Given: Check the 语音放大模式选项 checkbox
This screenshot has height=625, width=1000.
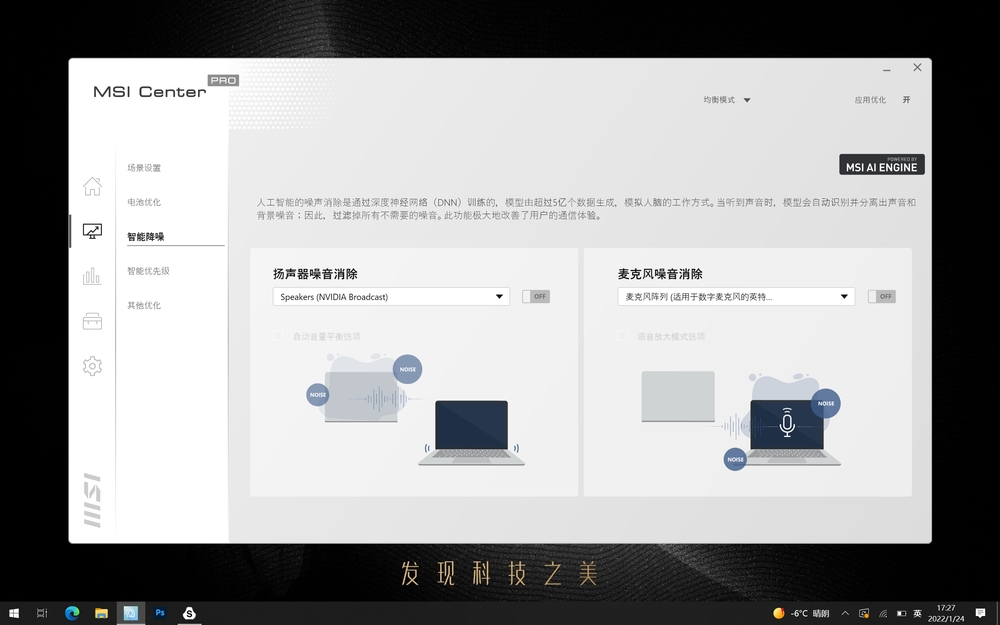Looking at the screenshot, I should pos(623,336).
